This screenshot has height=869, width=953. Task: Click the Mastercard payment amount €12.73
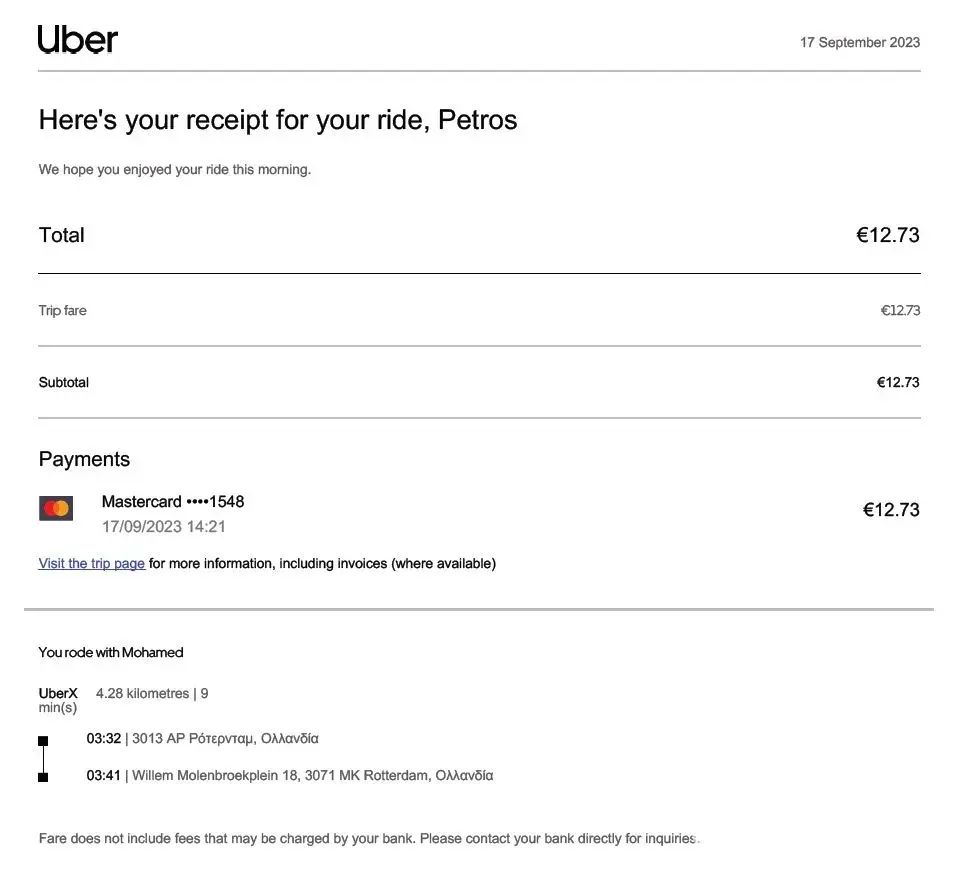coord(890,511)
